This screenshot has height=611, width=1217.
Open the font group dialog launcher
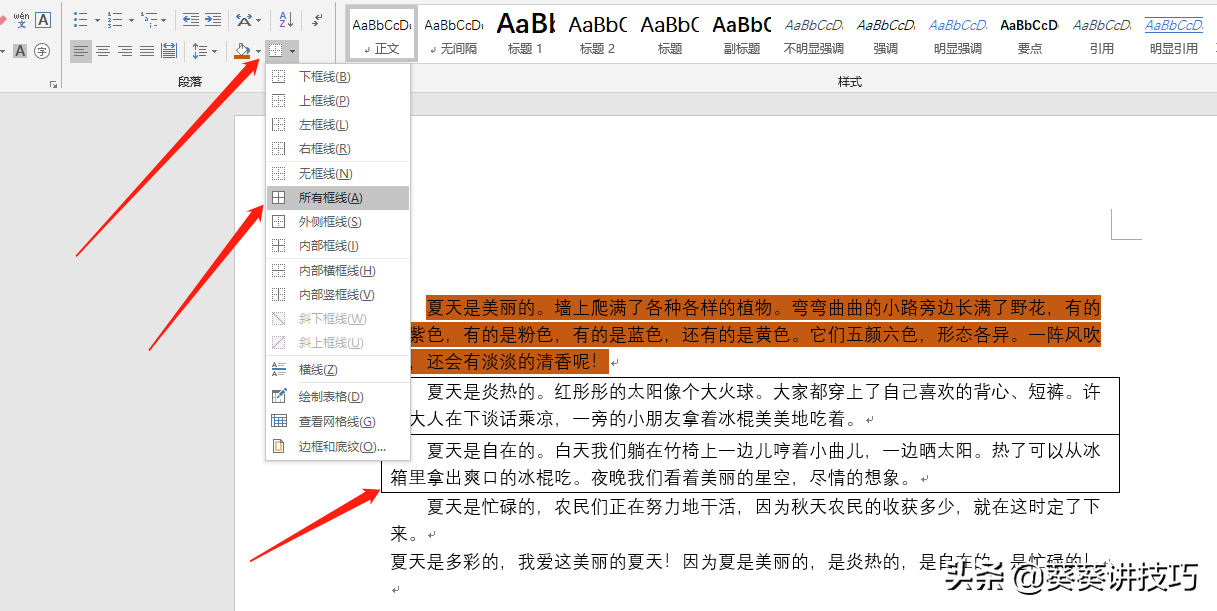pyautogui.click(x=53, y=85)
